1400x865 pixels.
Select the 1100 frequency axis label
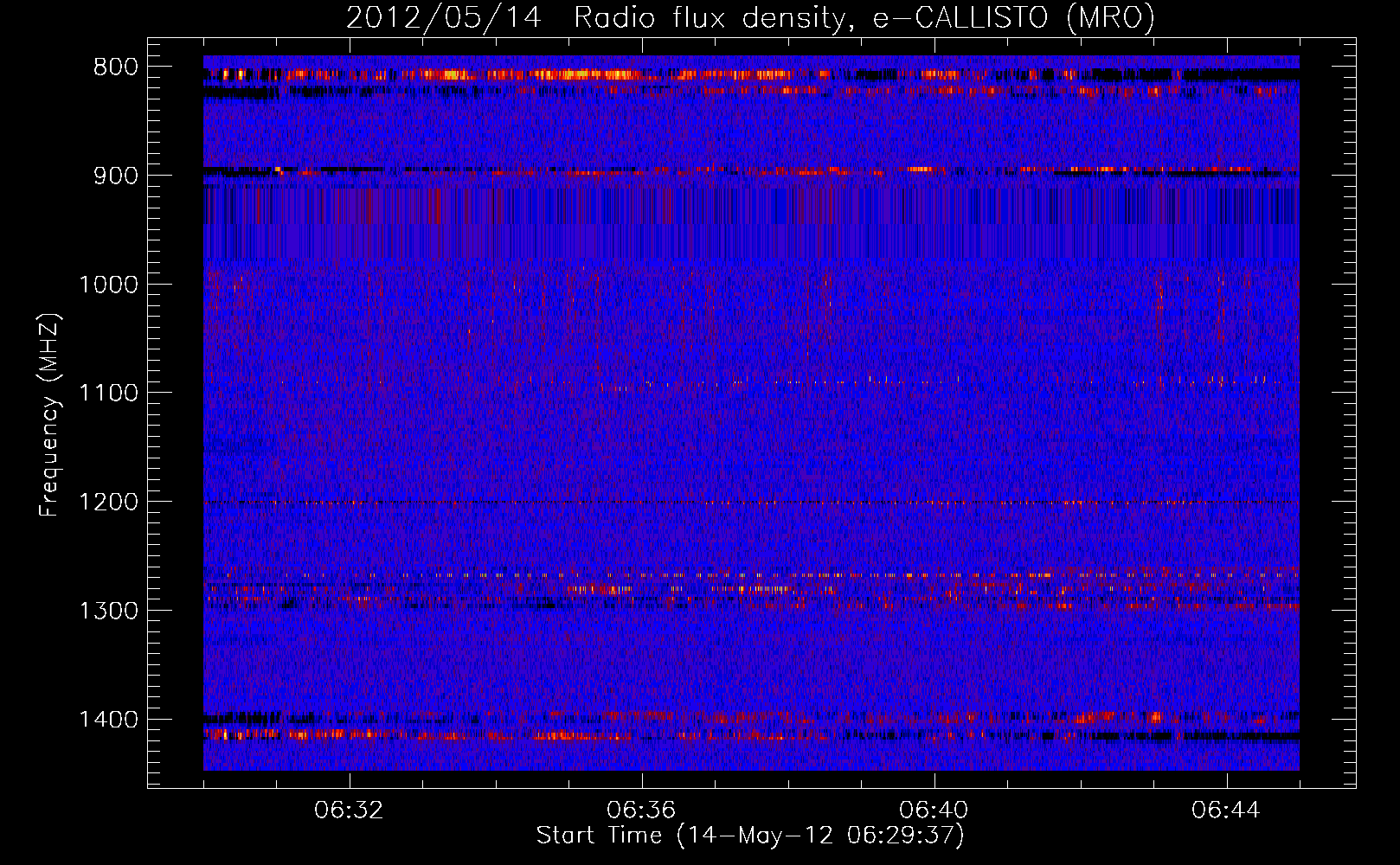pos(108,394)
